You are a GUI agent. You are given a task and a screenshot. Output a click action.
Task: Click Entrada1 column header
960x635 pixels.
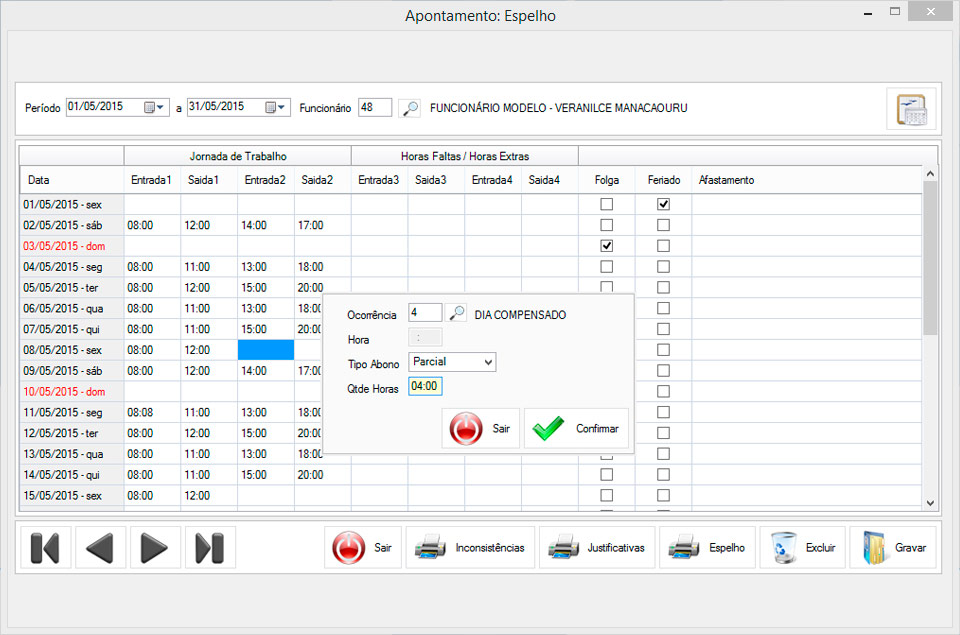pos(152,180)
